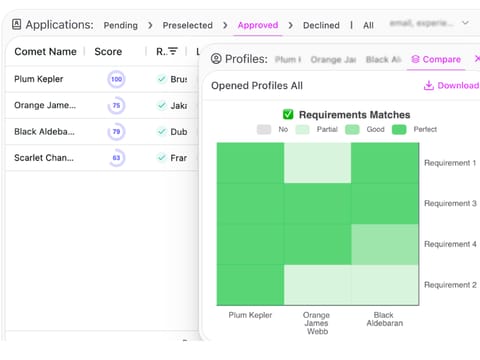Viewport: 480px width, 360px height.
Task: Switch to the Preselected tab
Action: click(188, 25)
